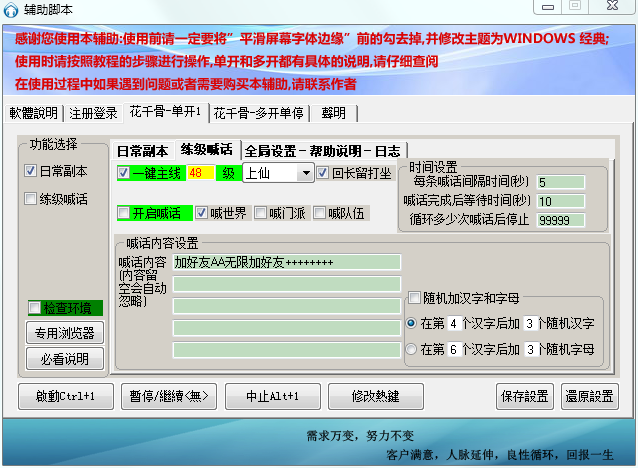Open the 专用浏览器 button
638x468 pixels.
[x=65, y=333]
